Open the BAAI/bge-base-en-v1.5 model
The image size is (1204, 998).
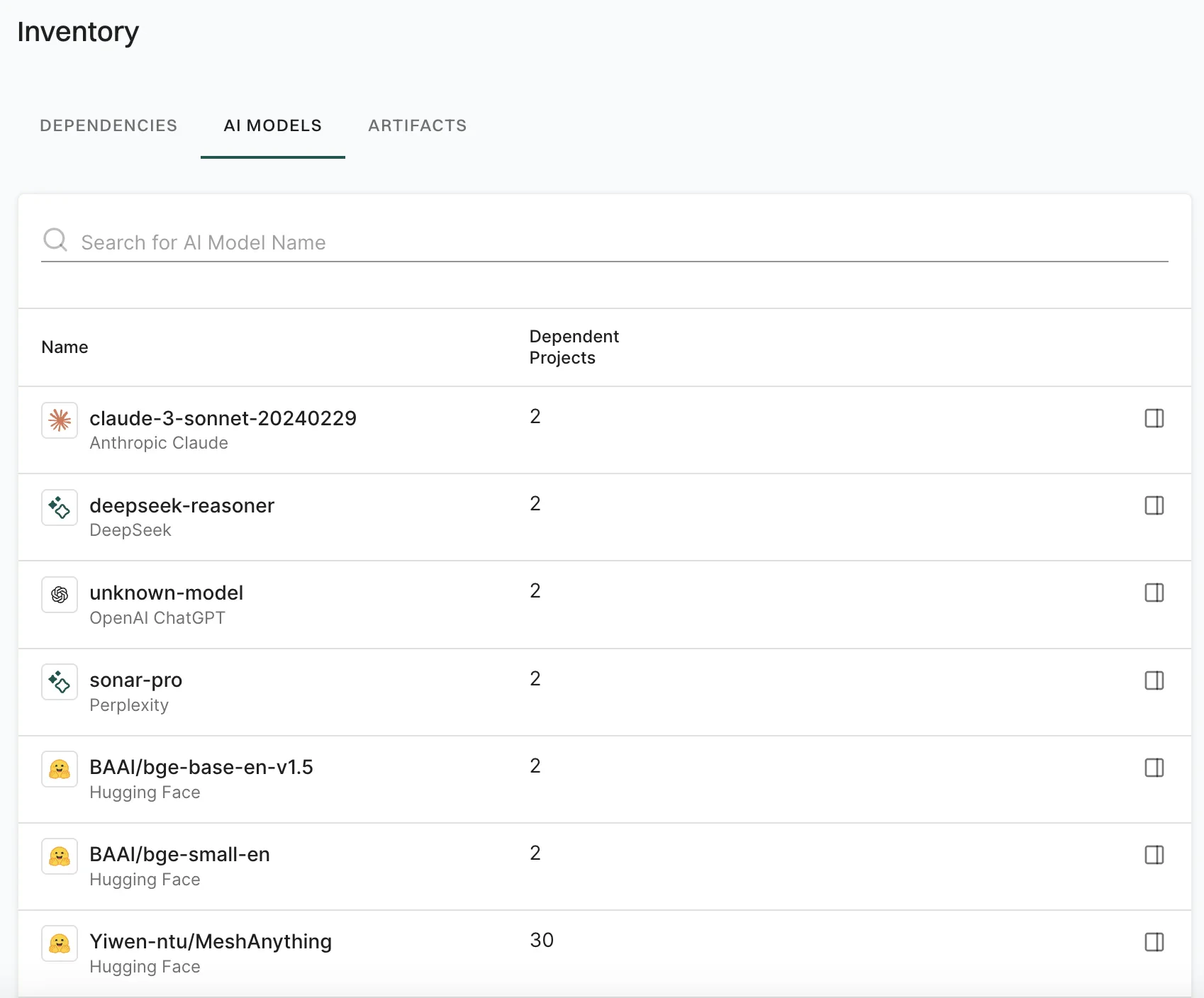201,768
